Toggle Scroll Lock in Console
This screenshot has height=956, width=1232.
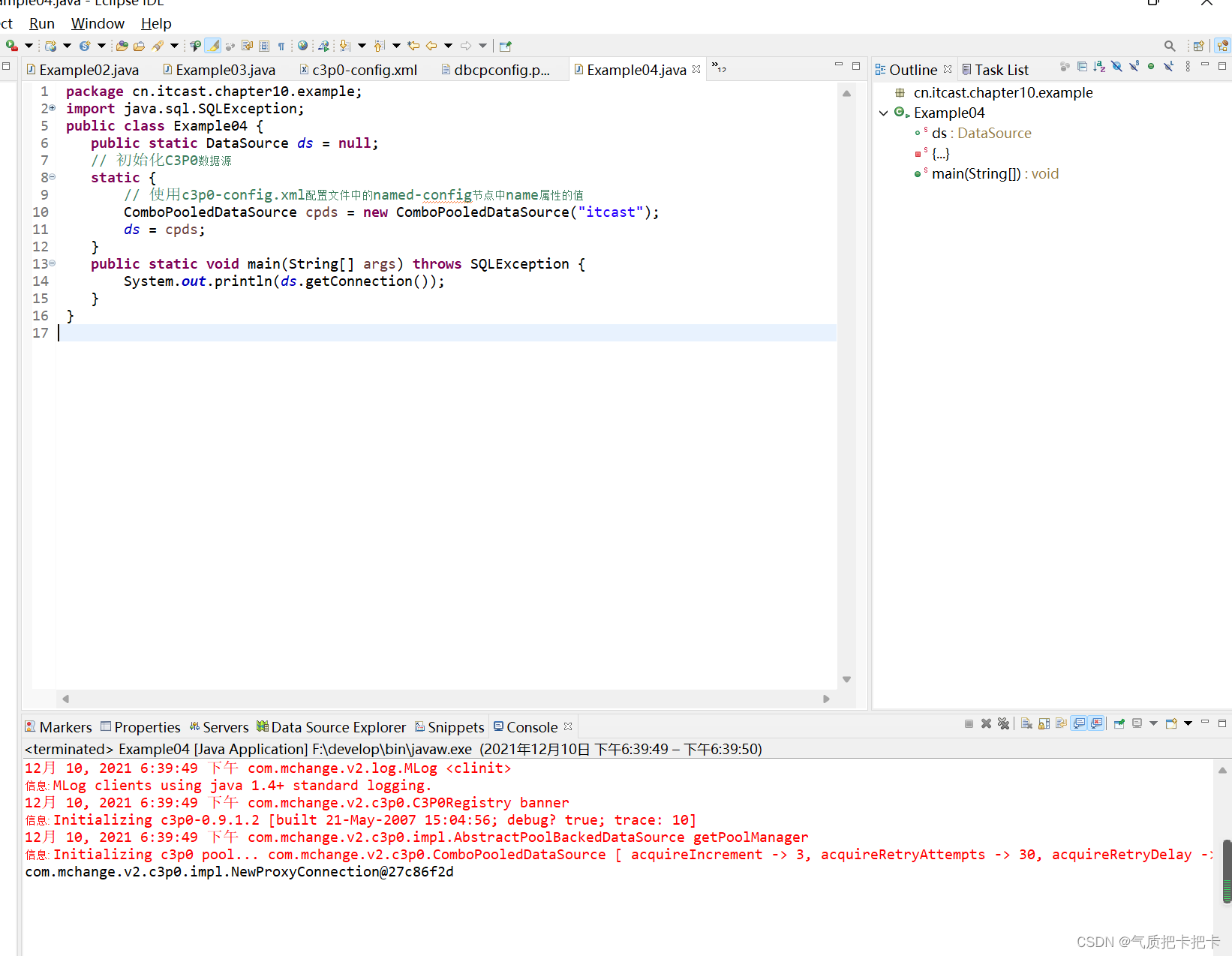click(x=1044, y=723)
